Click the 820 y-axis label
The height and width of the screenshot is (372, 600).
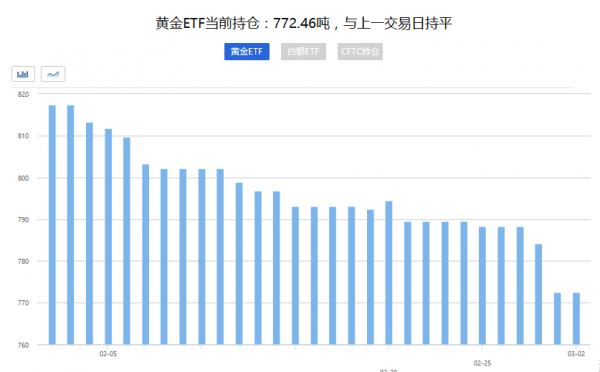[x=23, y=95]
